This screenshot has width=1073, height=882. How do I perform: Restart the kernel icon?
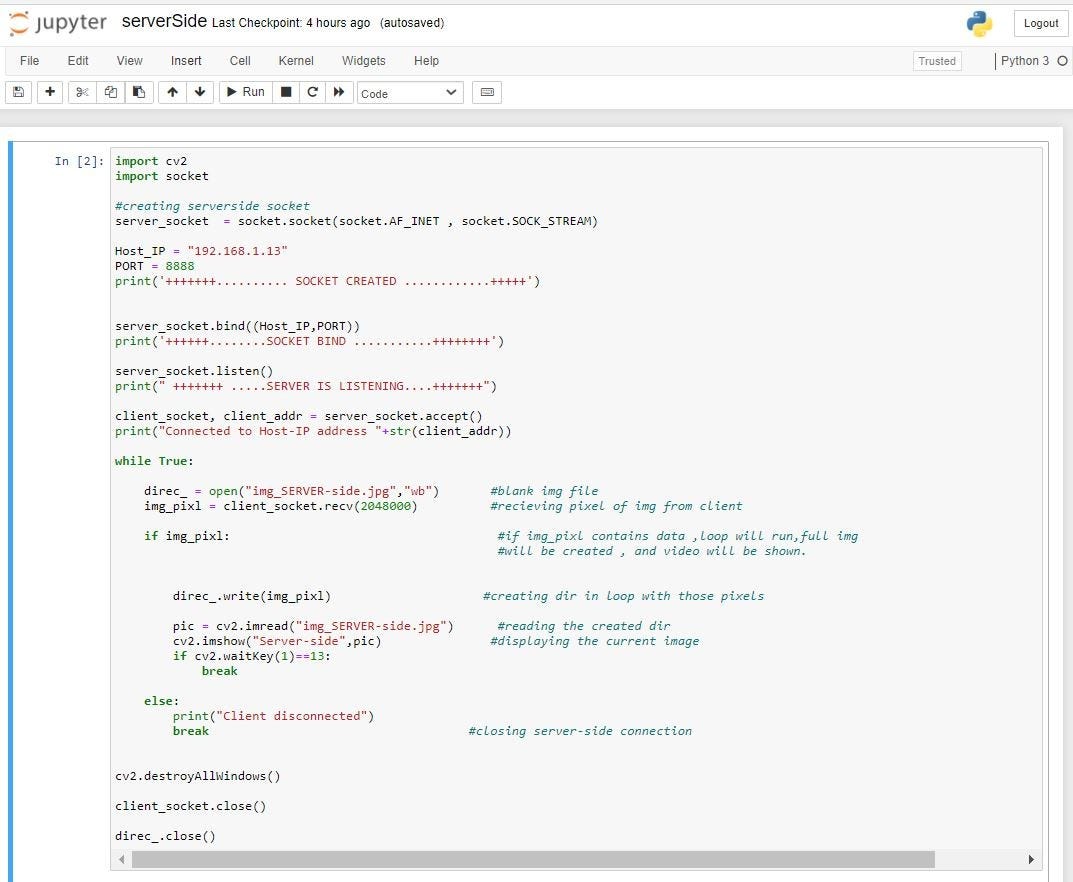(x=313, y=92)
